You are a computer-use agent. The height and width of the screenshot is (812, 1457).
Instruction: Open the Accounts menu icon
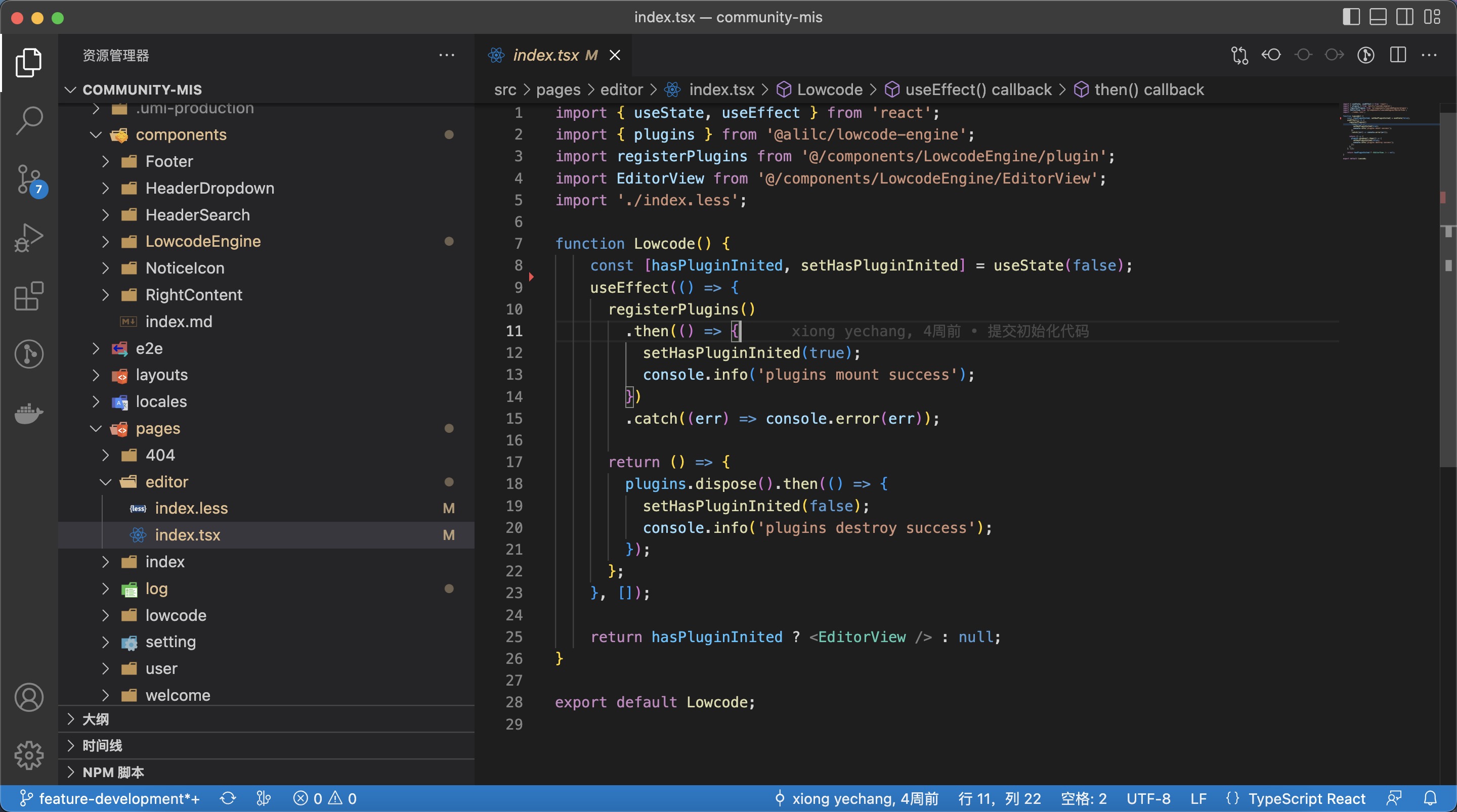pyautogui.click(x=29, y=697)
